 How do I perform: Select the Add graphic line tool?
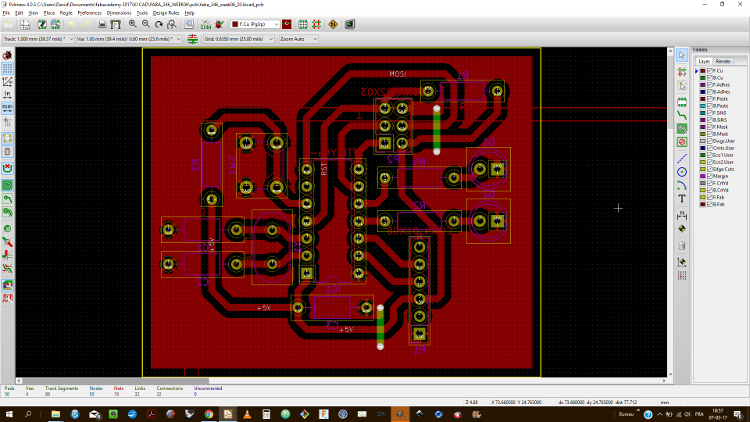coord(682,158)
